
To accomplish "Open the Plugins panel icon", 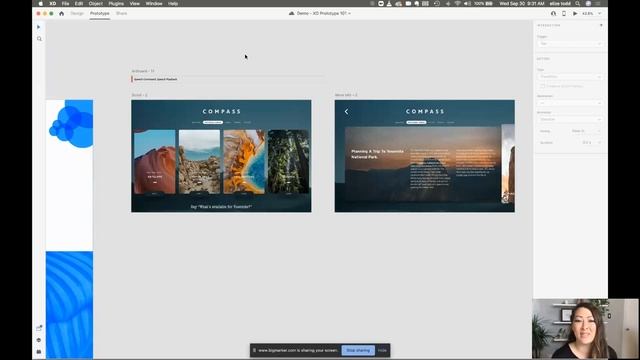I will coord(39,351).
